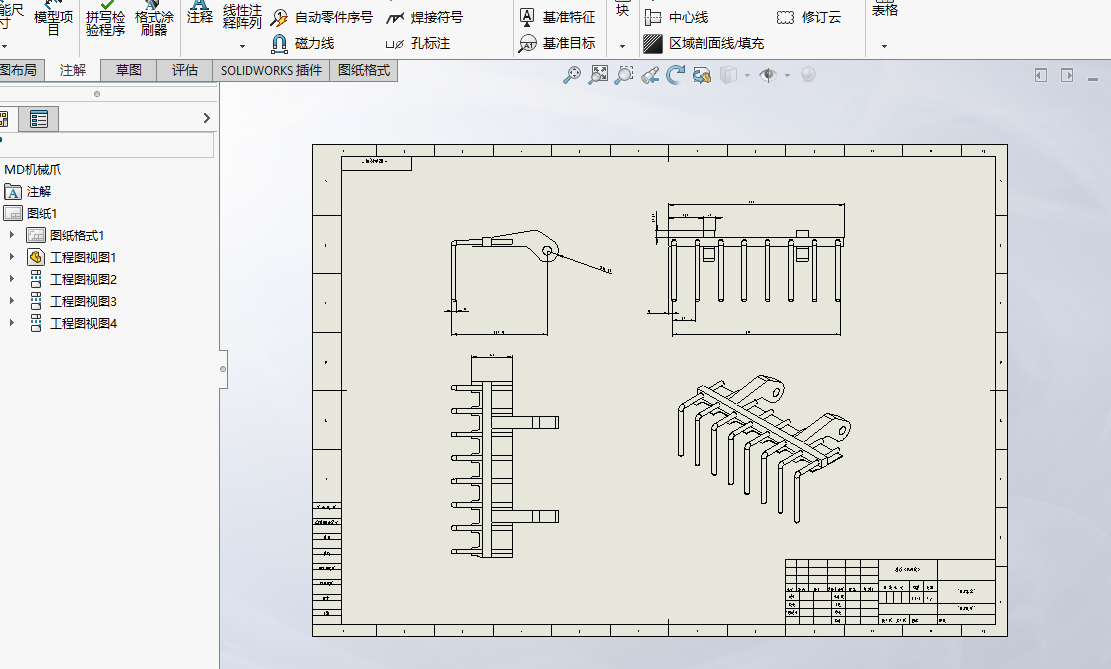The height and width of the screenshot is (669, 1111).
Task: Select the 工程图视图3 tree item
Action: 72,301
